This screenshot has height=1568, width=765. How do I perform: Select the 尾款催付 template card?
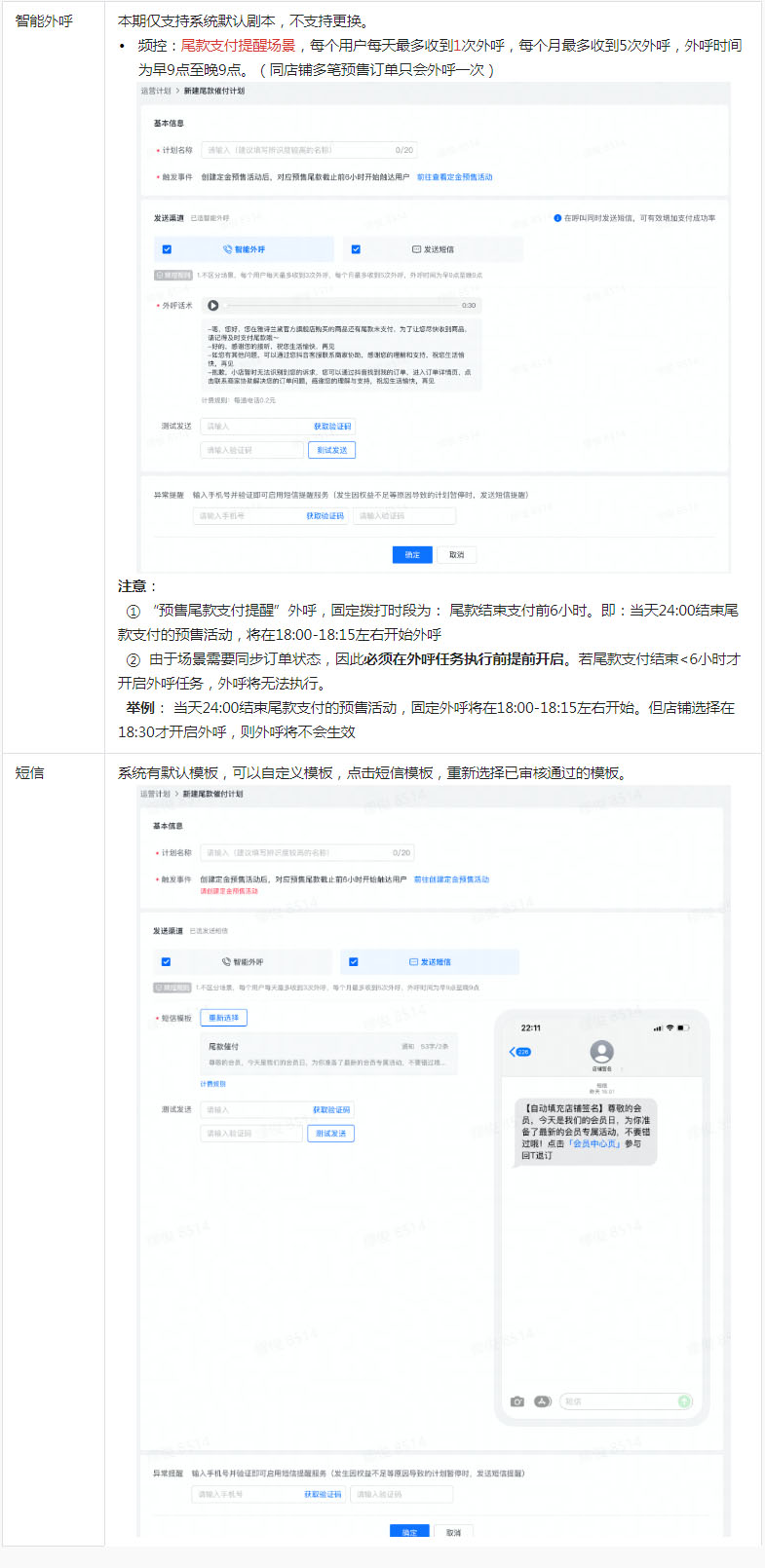328,1055
